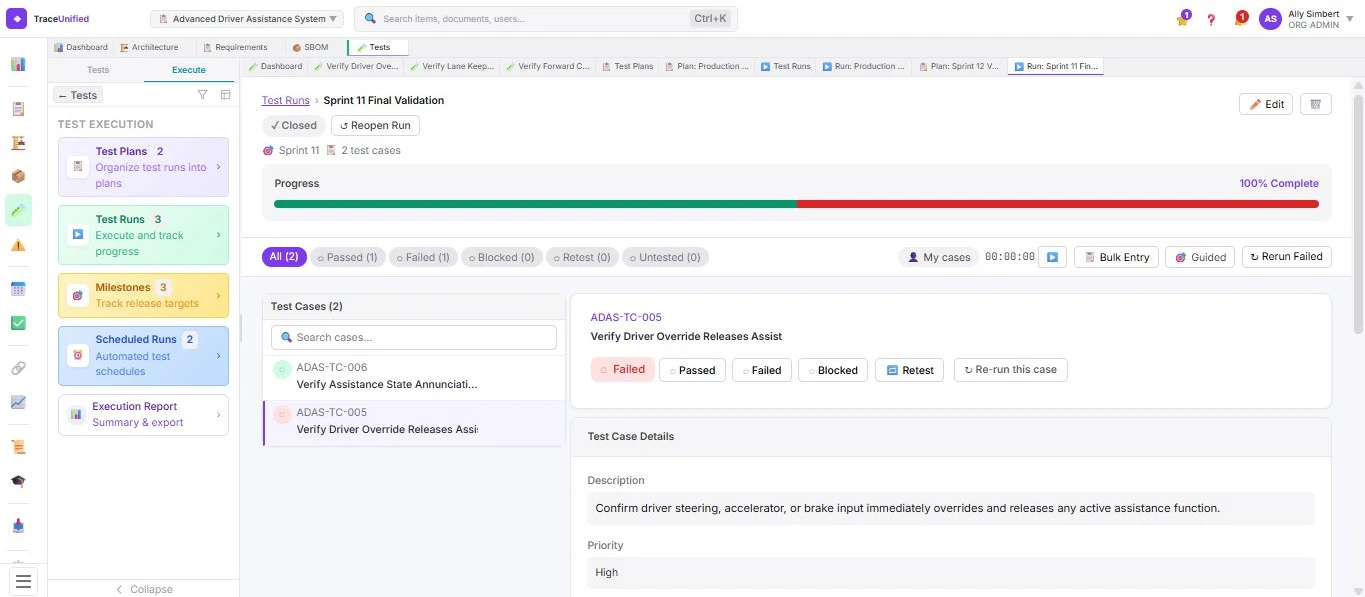Open the line chart analytics icon in left rail
Image resolution: width=1365 pixels, height=597 pixels.
18,402
